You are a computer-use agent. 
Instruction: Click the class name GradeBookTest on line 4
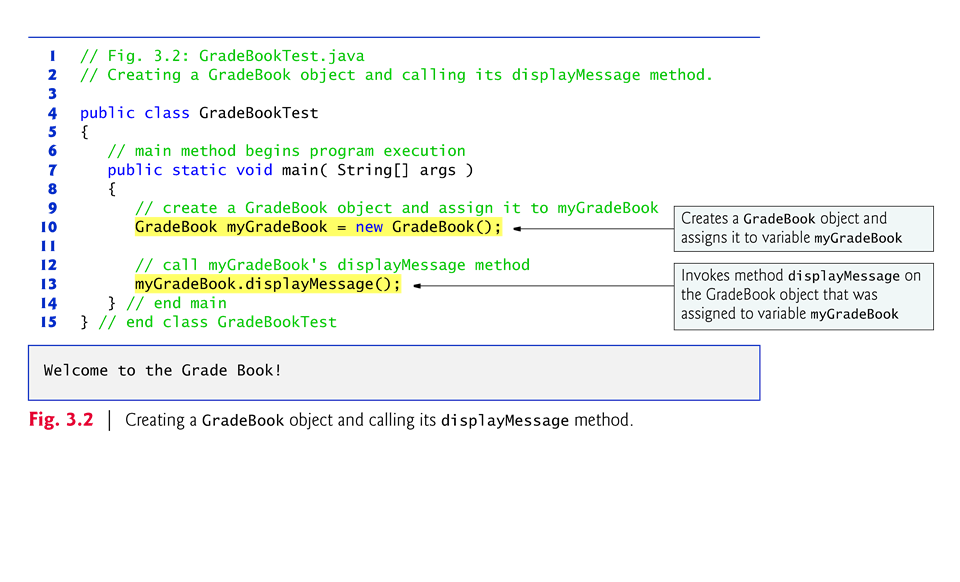coord(258,113)
